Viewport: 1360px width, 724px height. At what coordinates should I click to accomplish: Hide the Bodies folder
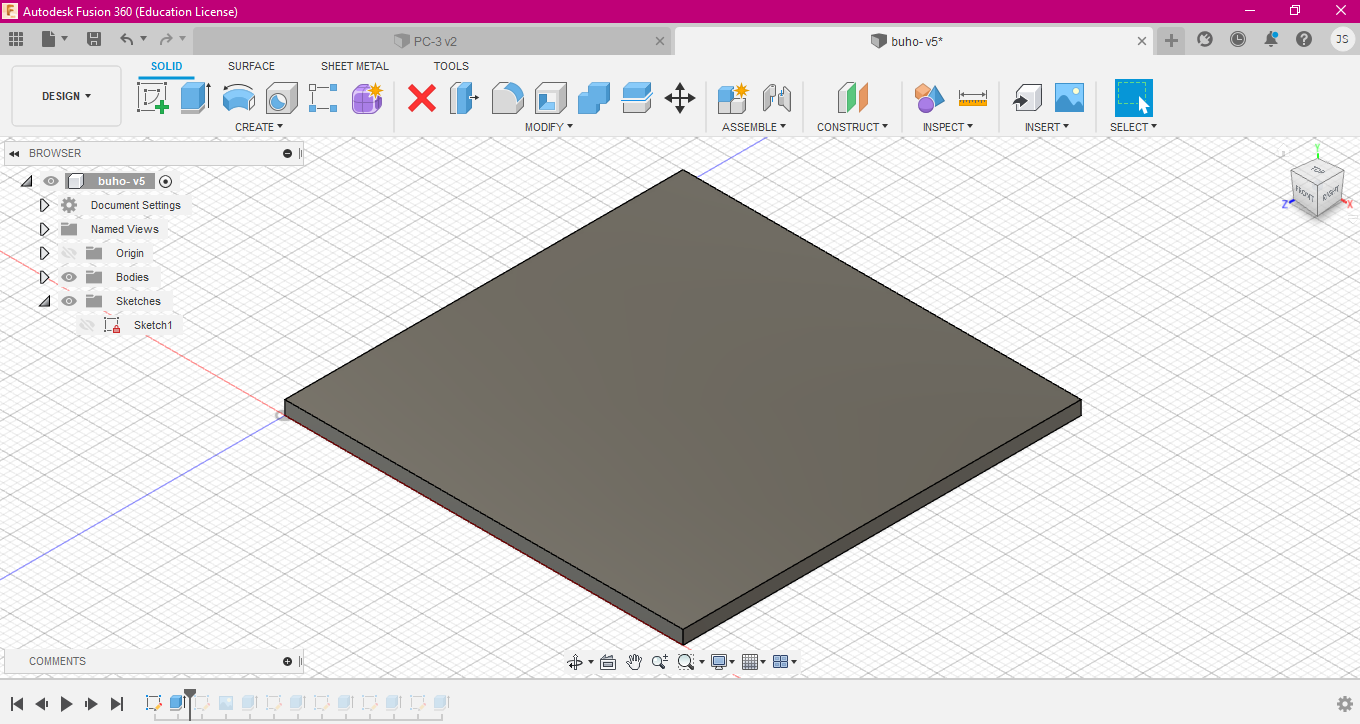pyautogui.click(x=69, y=277)
